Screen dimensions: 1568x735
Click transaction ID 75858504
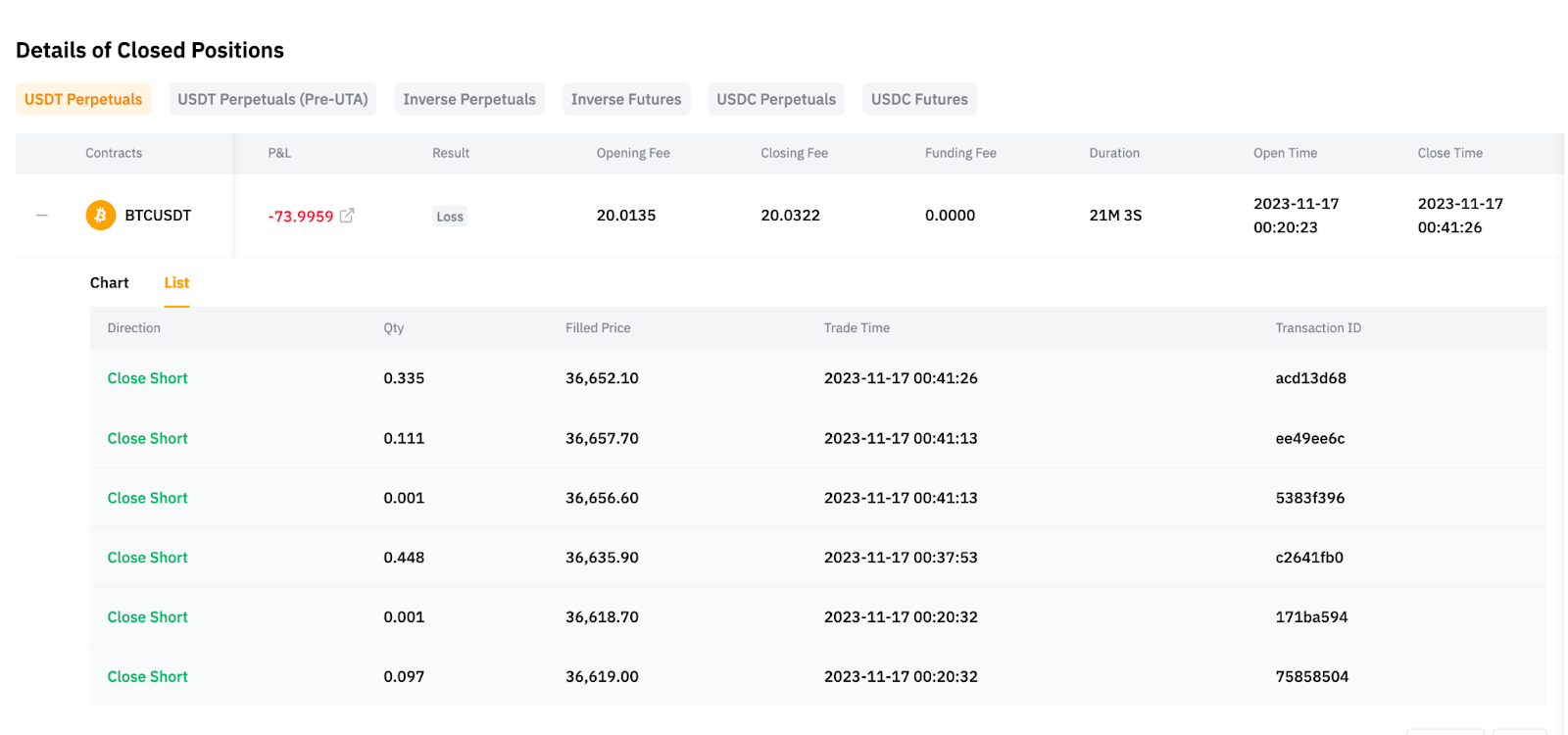coord(1311,677)
